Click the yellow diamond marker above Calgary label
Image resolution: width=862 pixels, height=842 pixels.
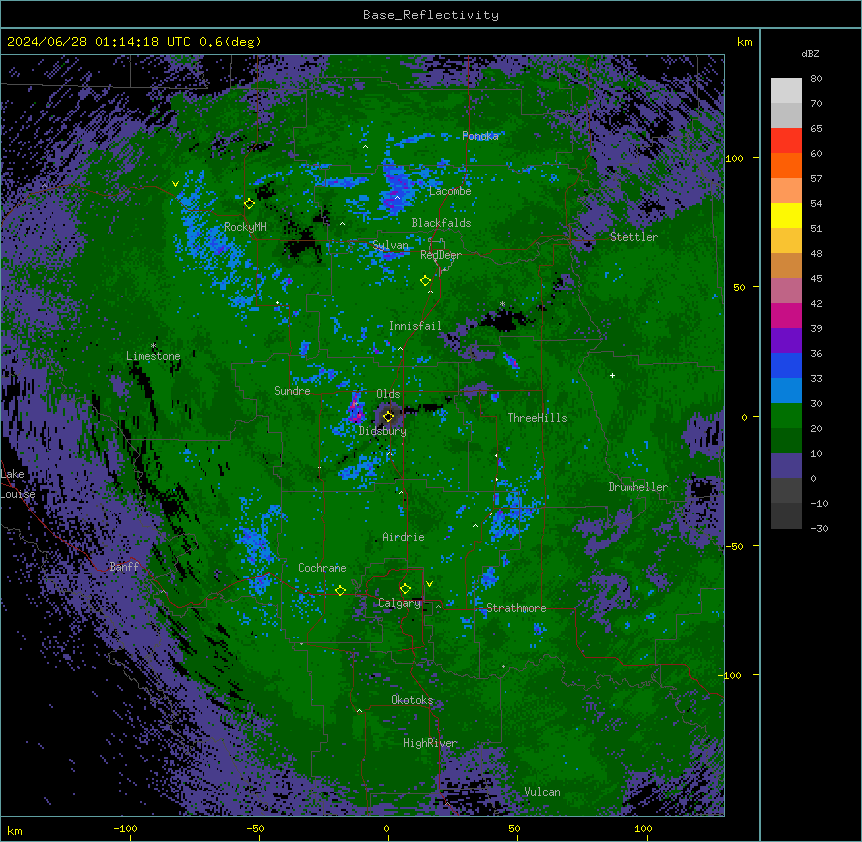point(405,589)
